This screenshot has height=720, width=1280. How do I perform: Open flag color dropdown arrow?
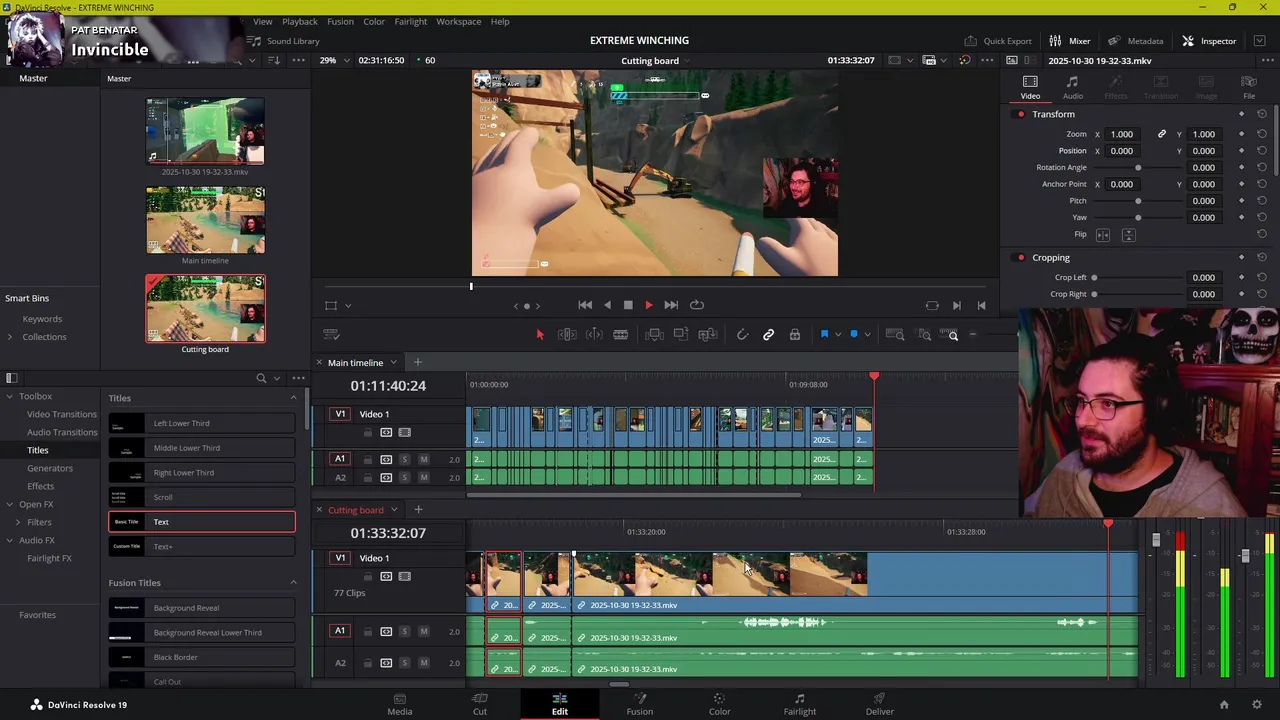[x=837, y=335]
